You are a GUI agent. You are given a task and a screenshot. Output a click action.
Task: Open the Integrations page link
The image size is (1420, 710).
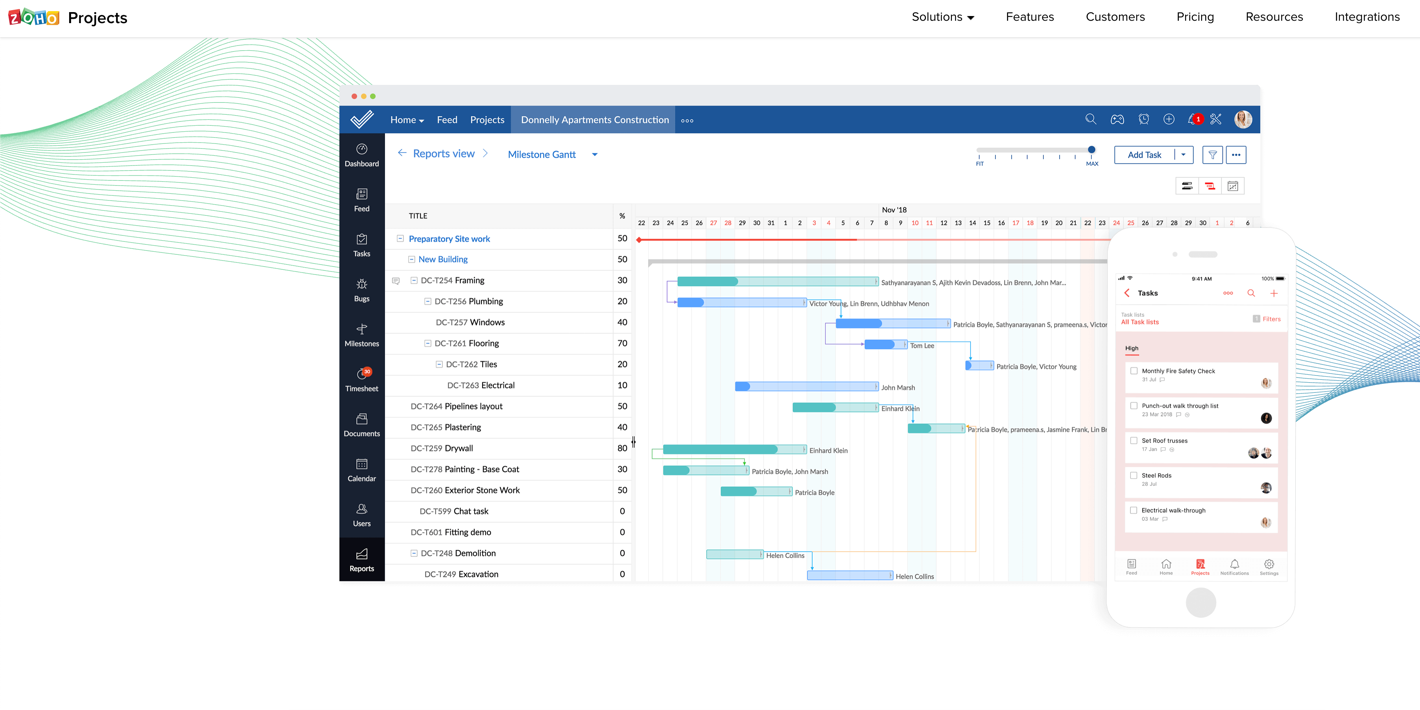pyautogui.click(x=1367, y=17)
